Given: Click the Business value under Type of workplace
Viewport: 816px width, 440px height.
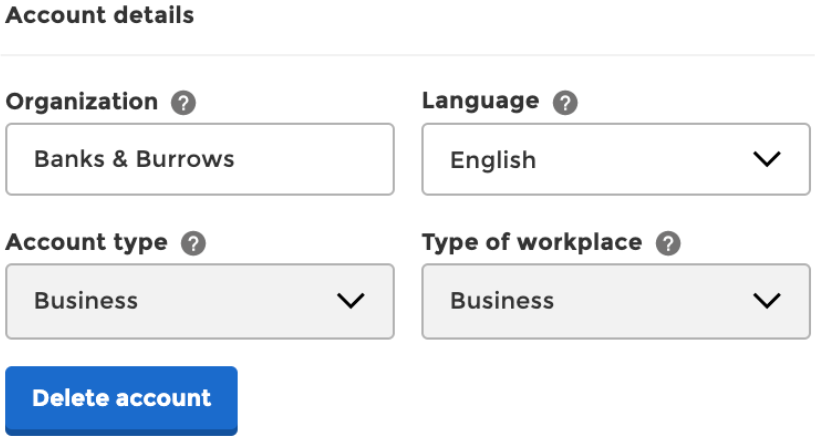Looking at the screenshot, I should tap(502, 301).
